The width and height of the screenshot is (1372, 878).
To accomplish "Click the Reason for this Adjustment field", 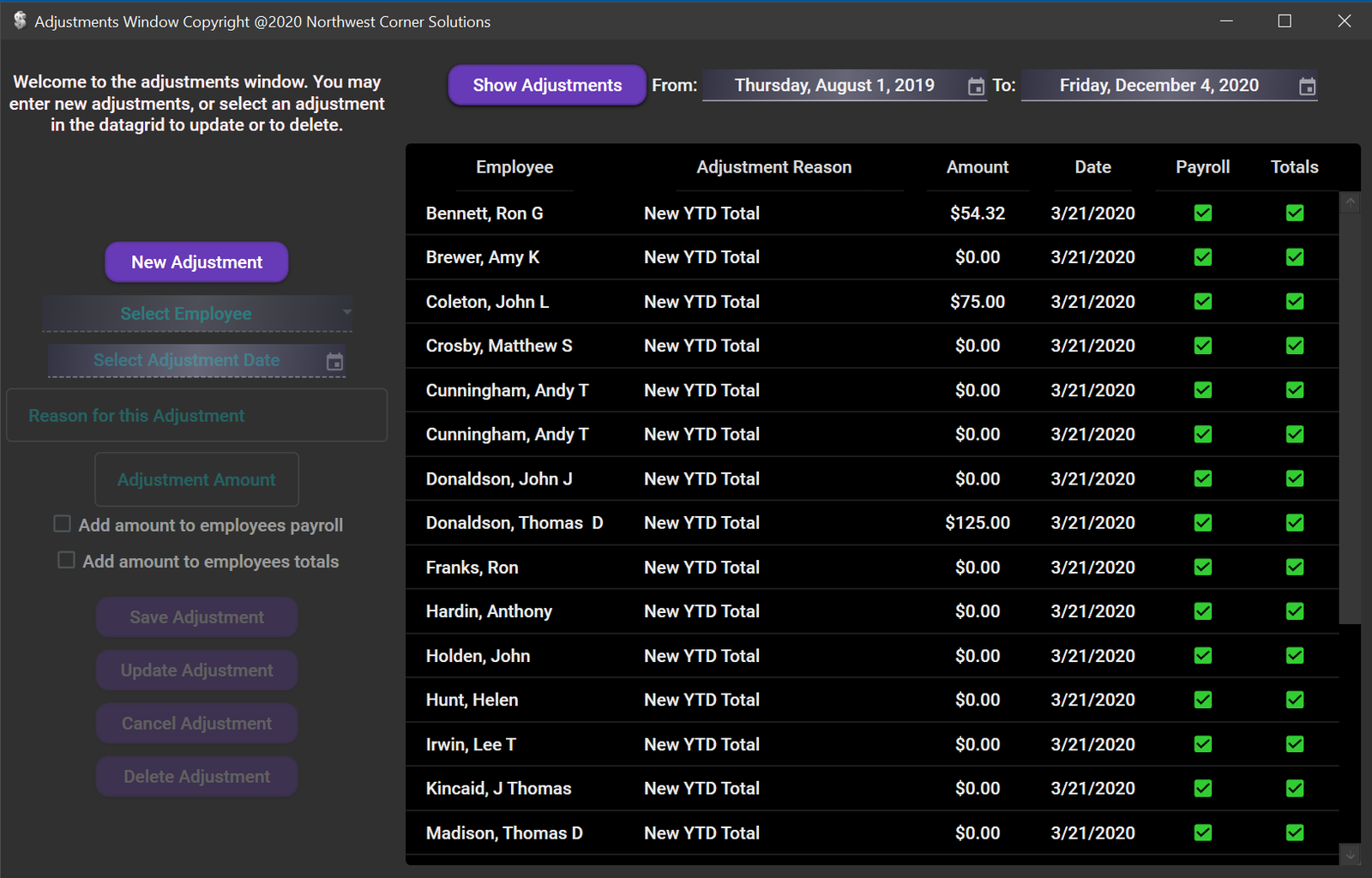I will (x=197, y=416).
